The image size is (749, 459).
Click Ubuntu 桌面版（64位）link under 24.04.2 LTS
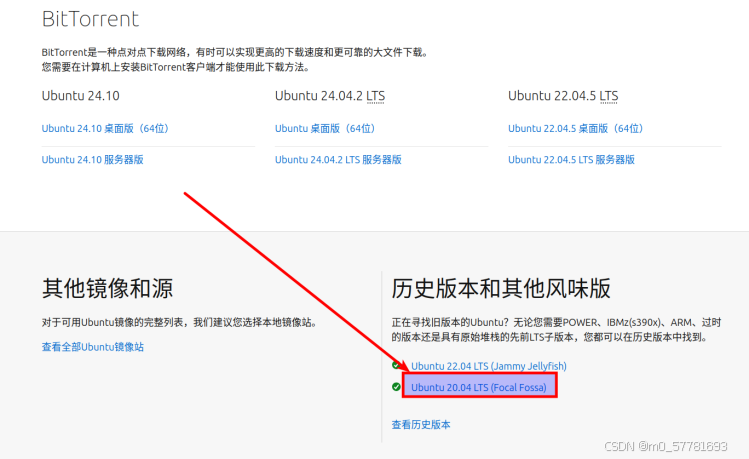pyautogui.click(x=325, y=128)
